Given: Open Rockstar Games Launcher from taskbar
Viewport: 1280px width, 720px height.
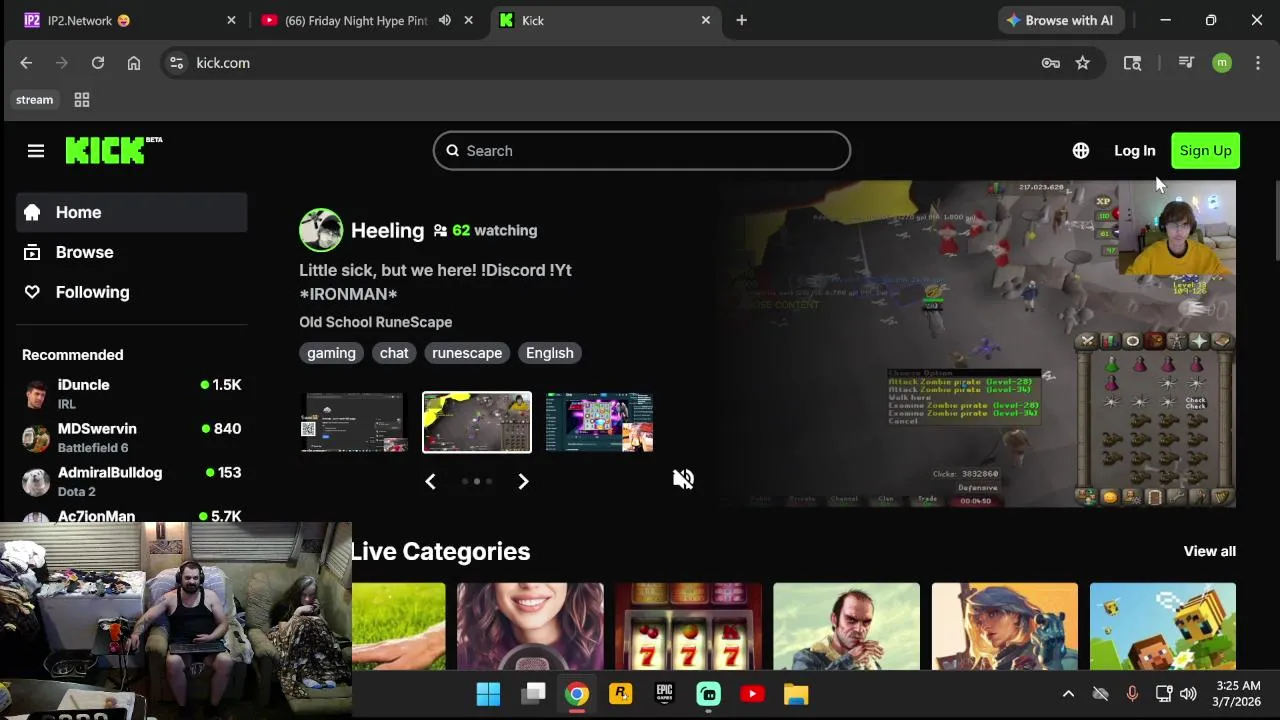Looking at the screenshot, I should click(620, 694).
